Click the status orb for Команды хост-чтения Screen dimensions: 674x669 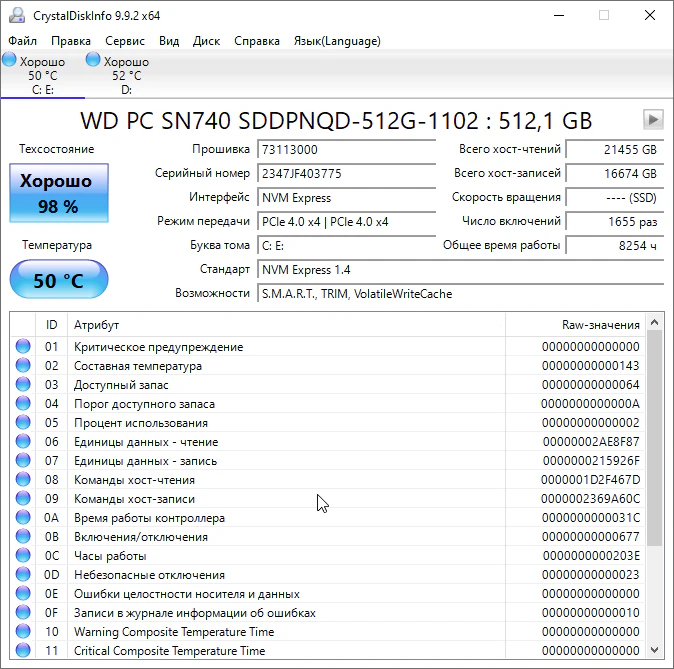pyautogui.click(x=23, y=479)
